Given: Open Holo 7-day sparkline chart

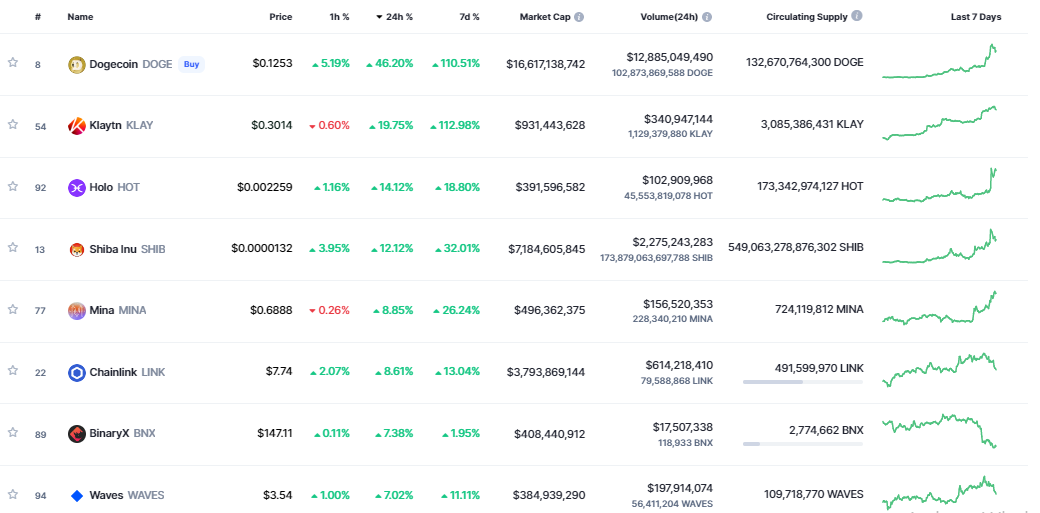Looking at the screenshot, I should pos(939,185).
